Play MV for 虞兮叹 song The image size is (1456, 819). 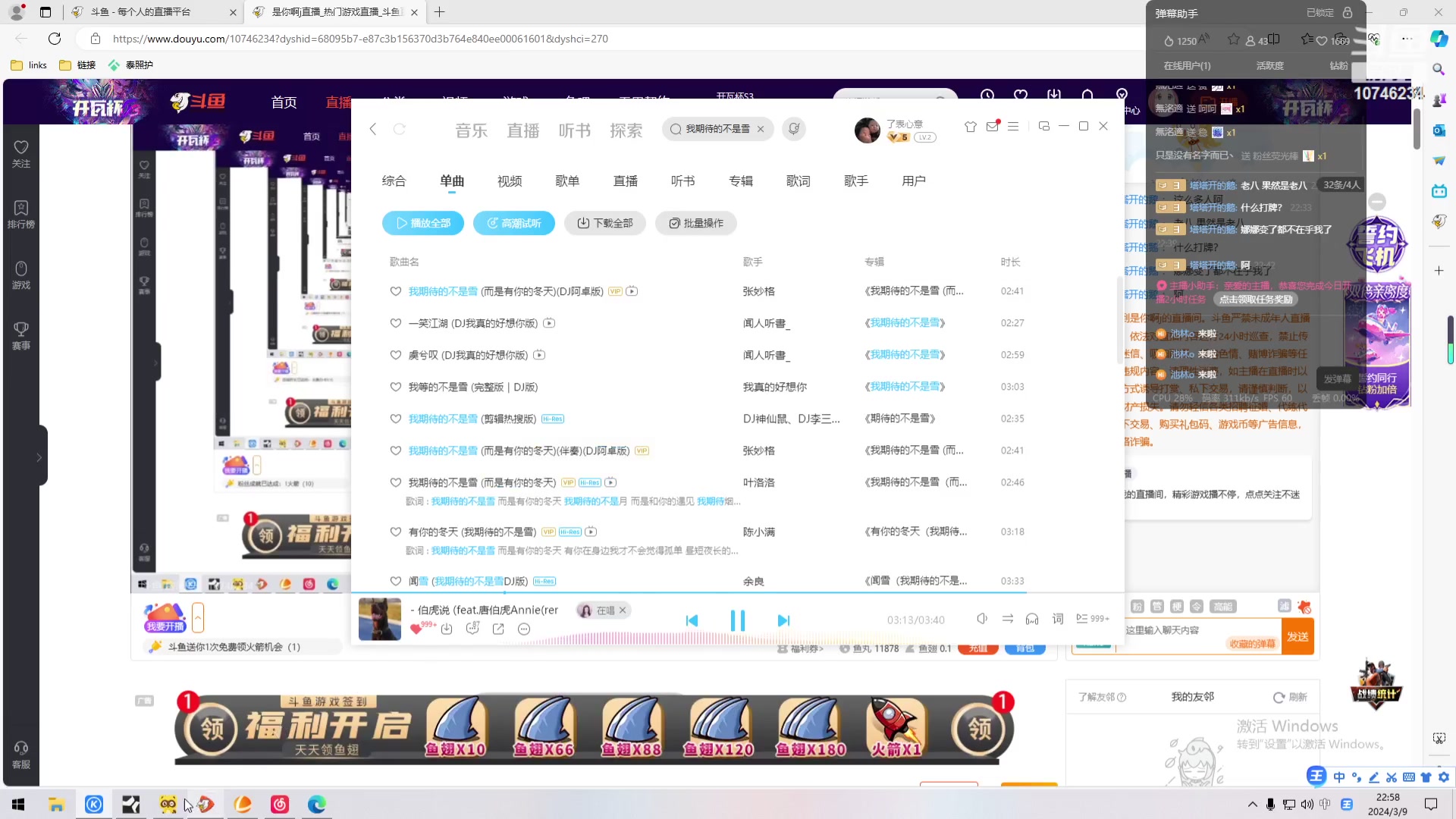pos(539,355)
